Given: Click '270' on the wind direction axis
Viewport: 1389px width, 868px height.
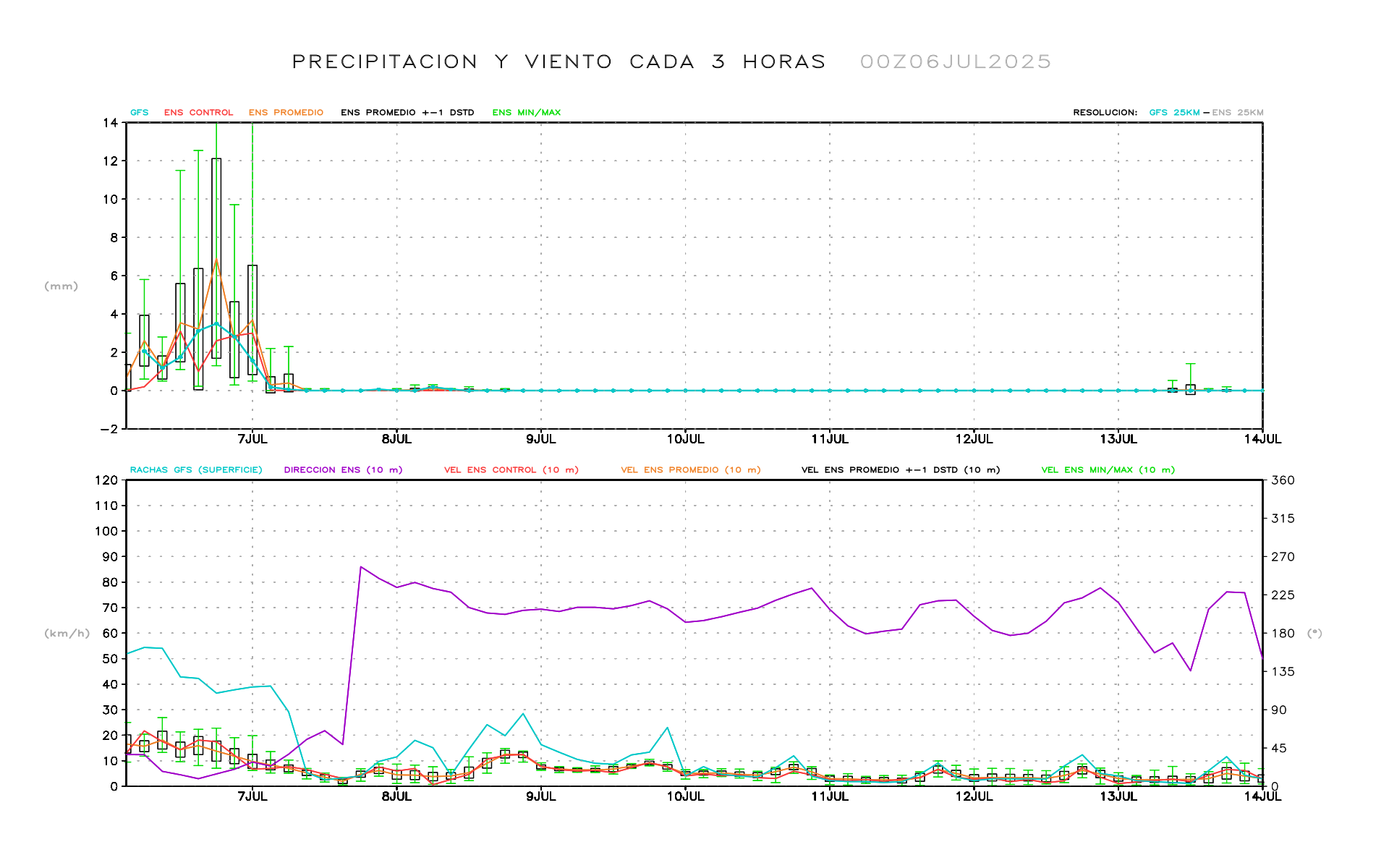Looking at the screenshot, I should pyautogui.click(x=1283, y=557).
